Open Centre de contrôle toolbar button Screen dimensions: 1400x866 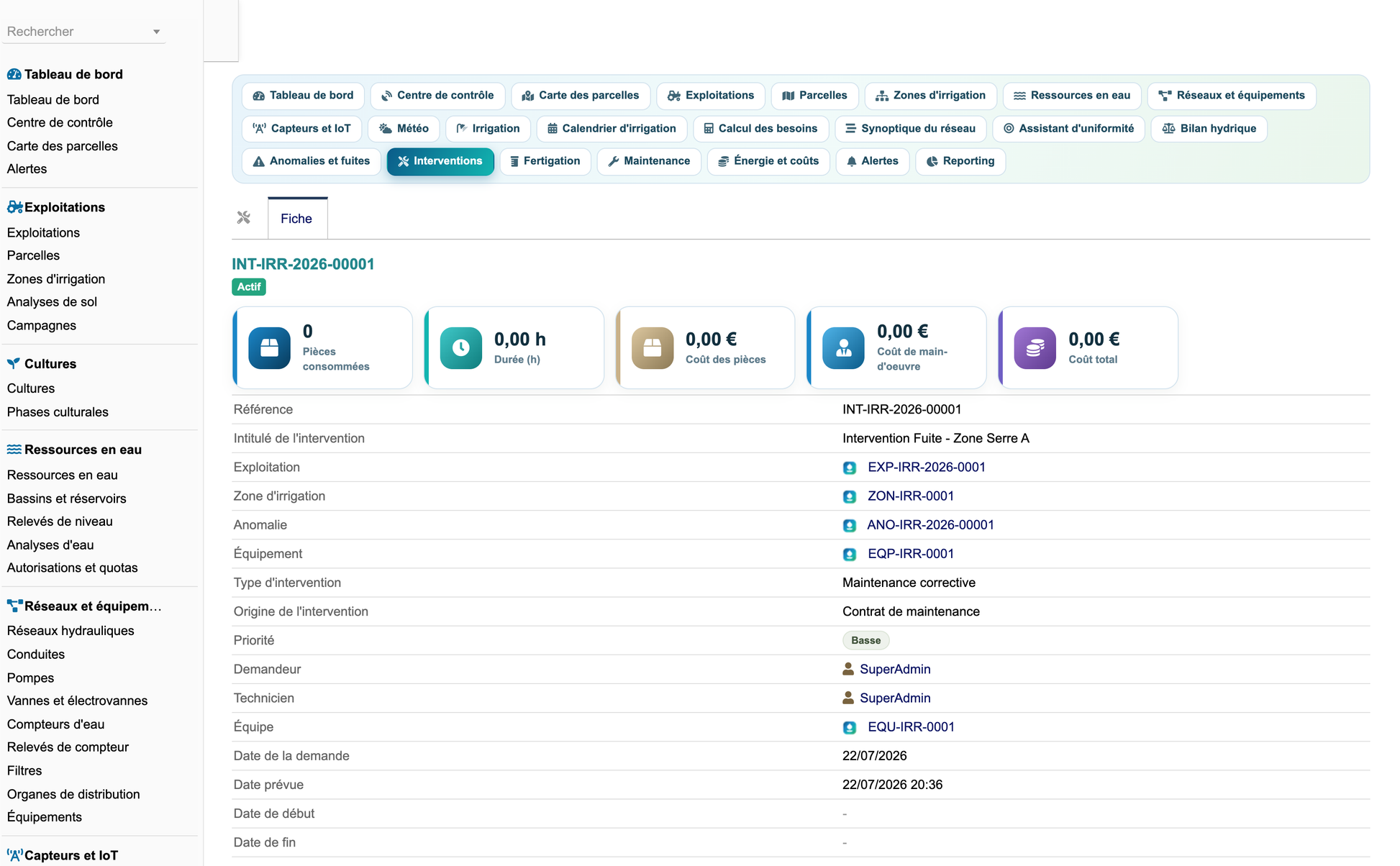click(x=437, y=96)
